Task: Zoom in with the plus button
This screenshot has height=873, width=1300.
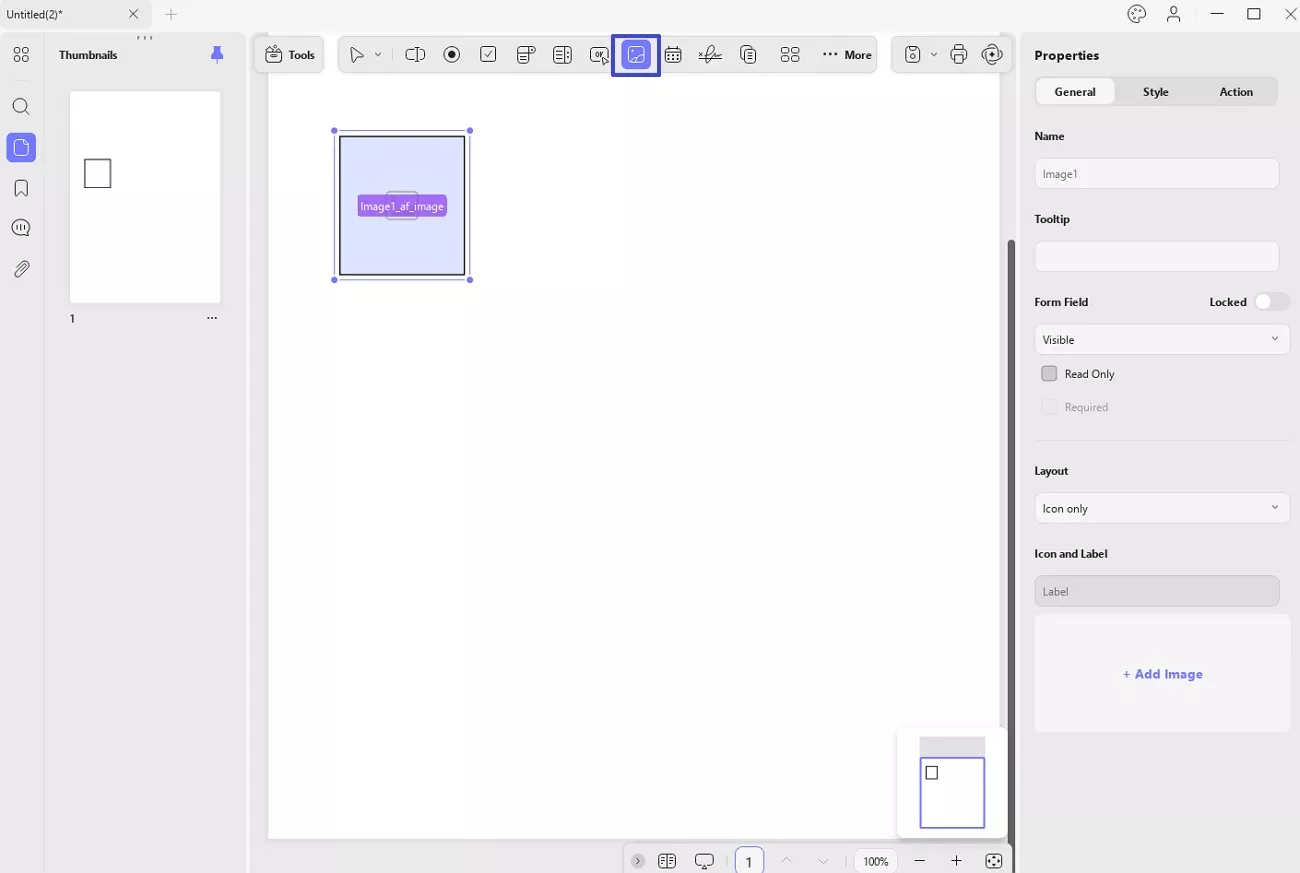Action: 956,861
